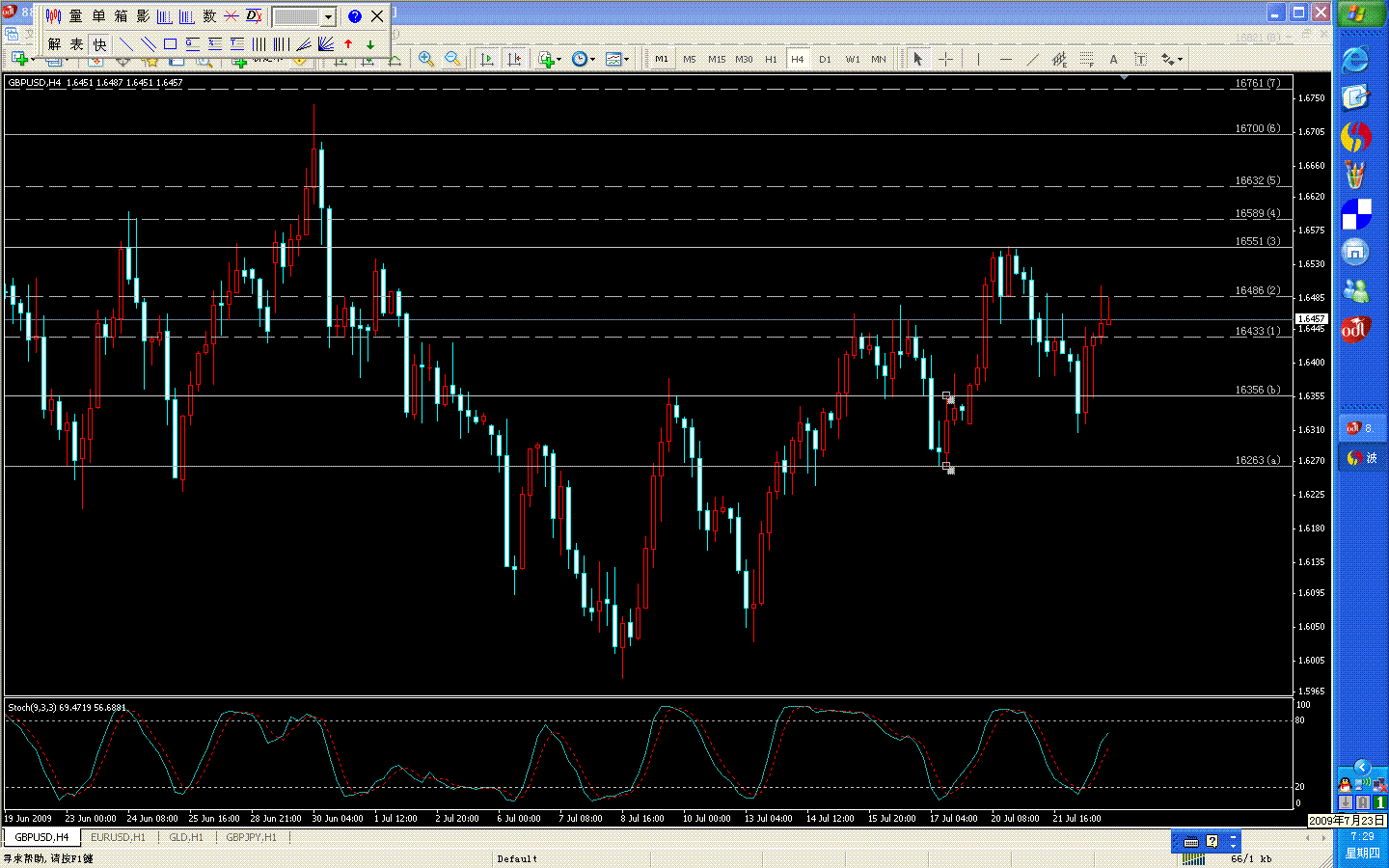Select the crosshair tool

click(x=946, y=59)
